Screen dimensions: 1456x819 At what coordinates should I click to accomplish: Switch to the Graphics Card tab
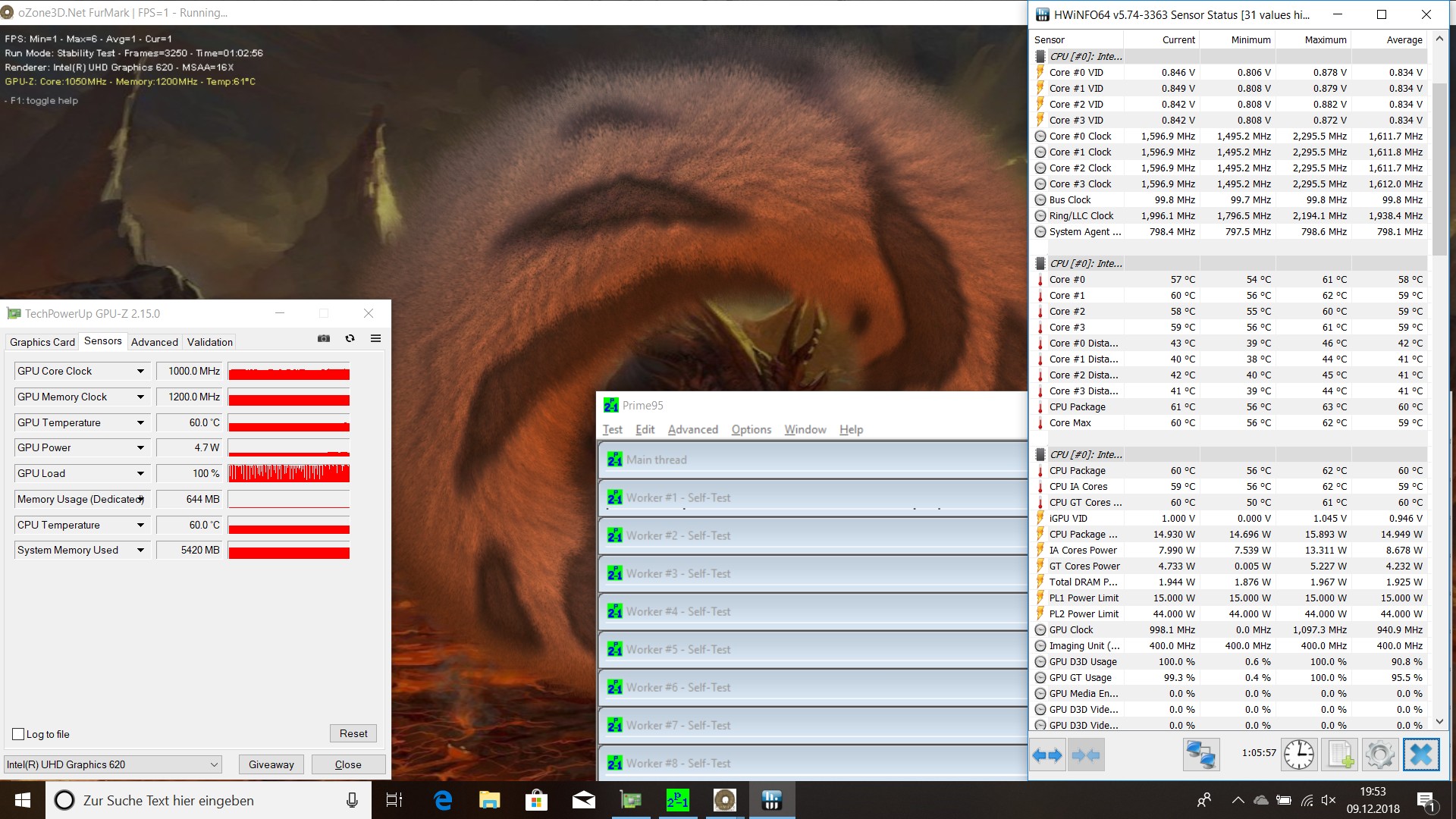pyautogui.click(x=42, y=342)
